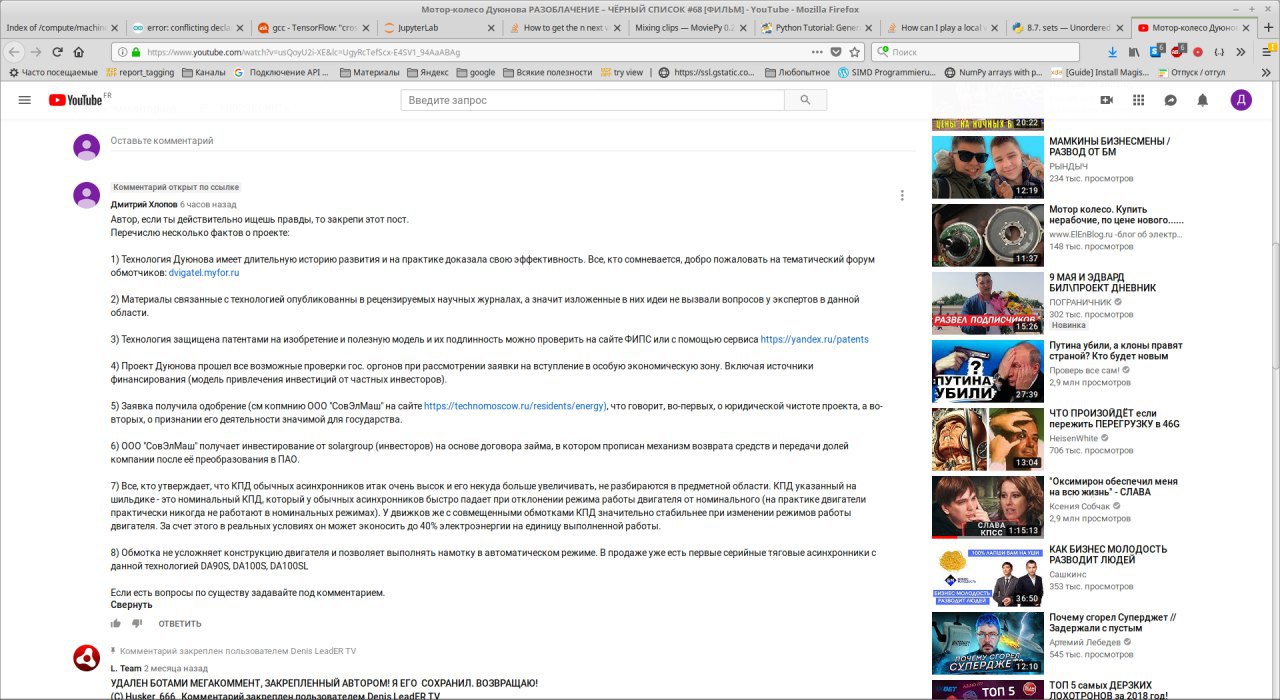Open the КАК БИЗНЕС МОЛОДОСТЬ РАЗВОДИТ ЛЮДЕЙ title
The image size is (1280, 700).
coord(1108,556)
